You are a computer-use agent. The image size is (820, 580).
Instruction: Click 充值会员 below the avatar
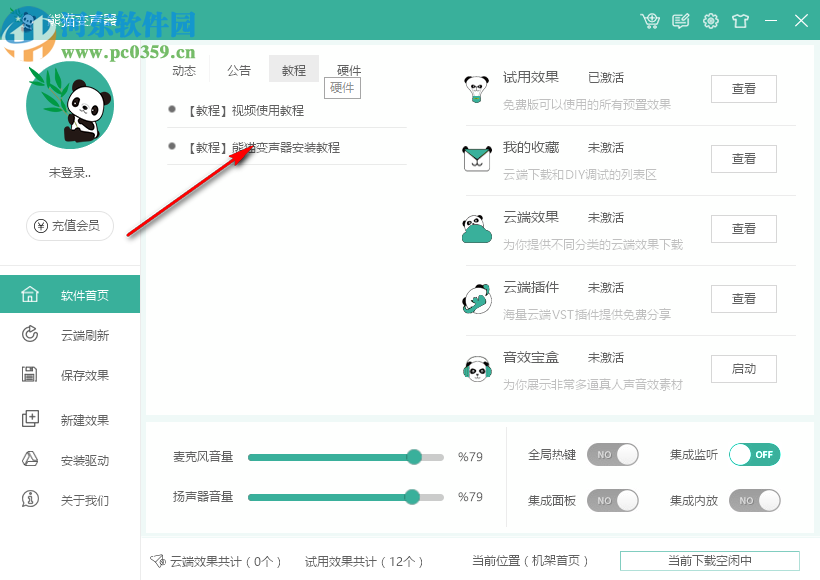tap(68, 226)
